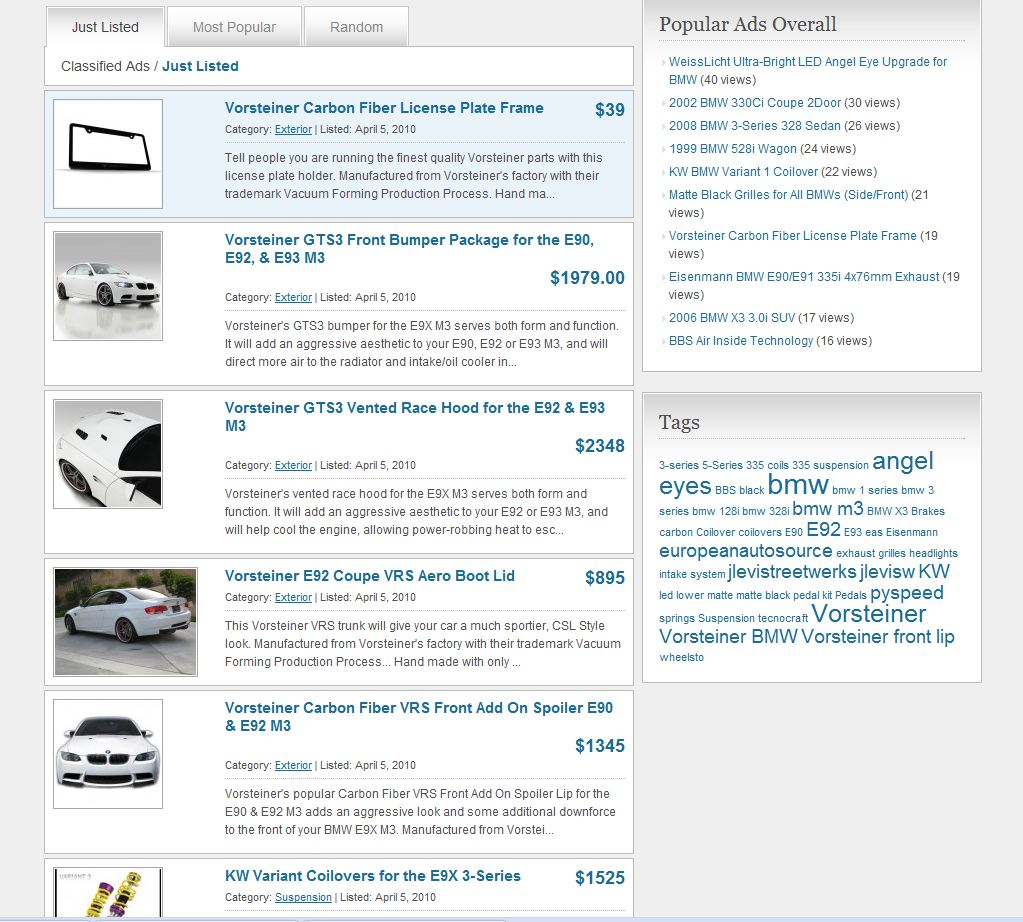Image resolution: width=1023 pixels, height=922 pixels.
Task: Click the $1525 price
Action: 600,878
